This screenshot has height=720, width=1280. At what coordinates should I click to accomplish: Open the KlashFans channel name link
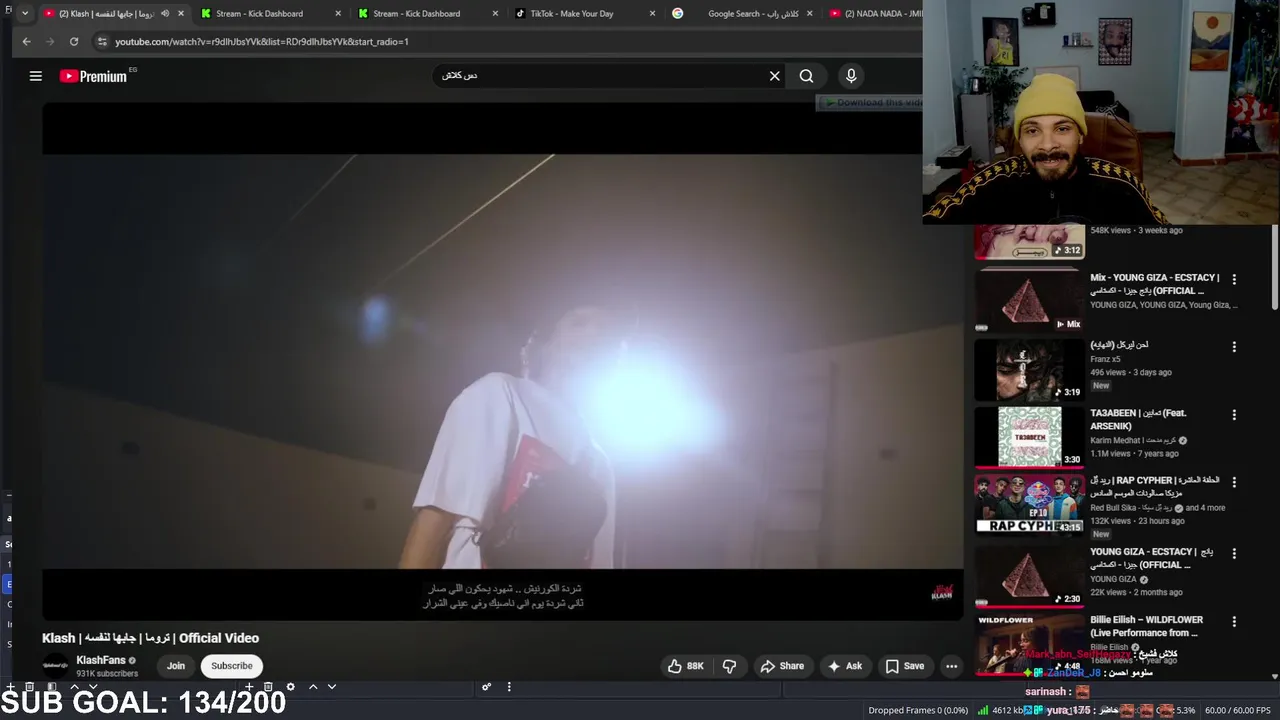[101, 660]
